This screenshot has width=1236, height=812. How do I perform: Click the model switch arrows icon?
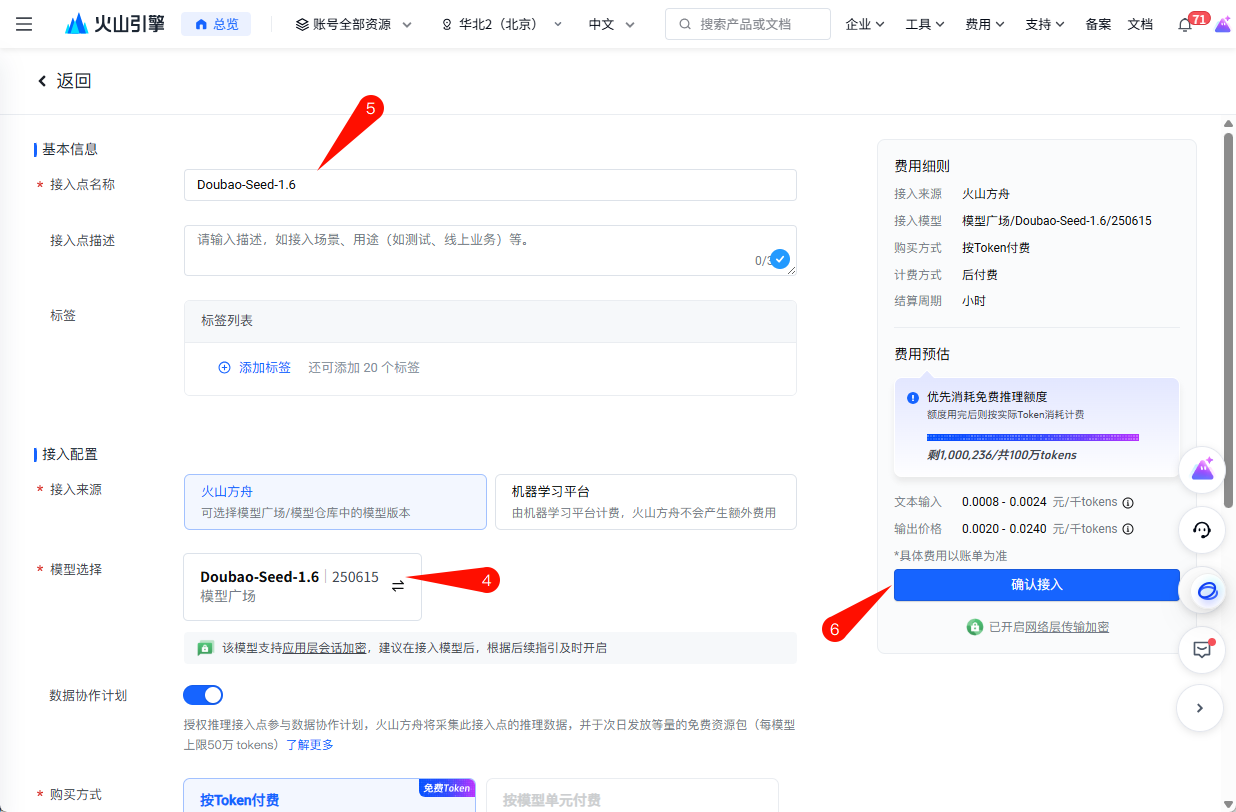(398, 586)
